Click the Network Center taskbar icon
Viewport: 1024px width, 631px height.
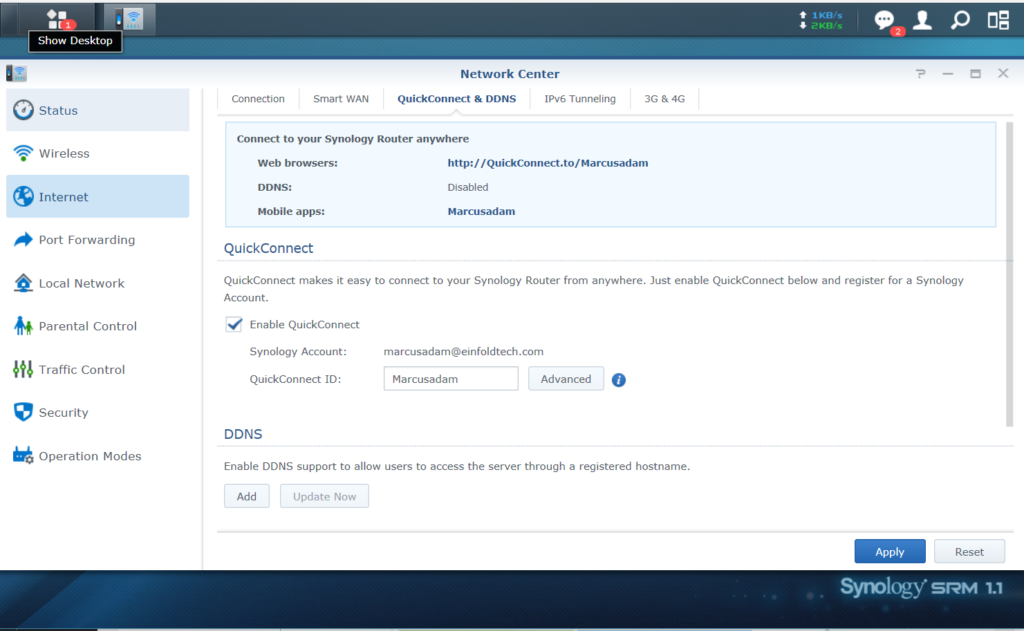pyautogui.click(x=129, y=20)
